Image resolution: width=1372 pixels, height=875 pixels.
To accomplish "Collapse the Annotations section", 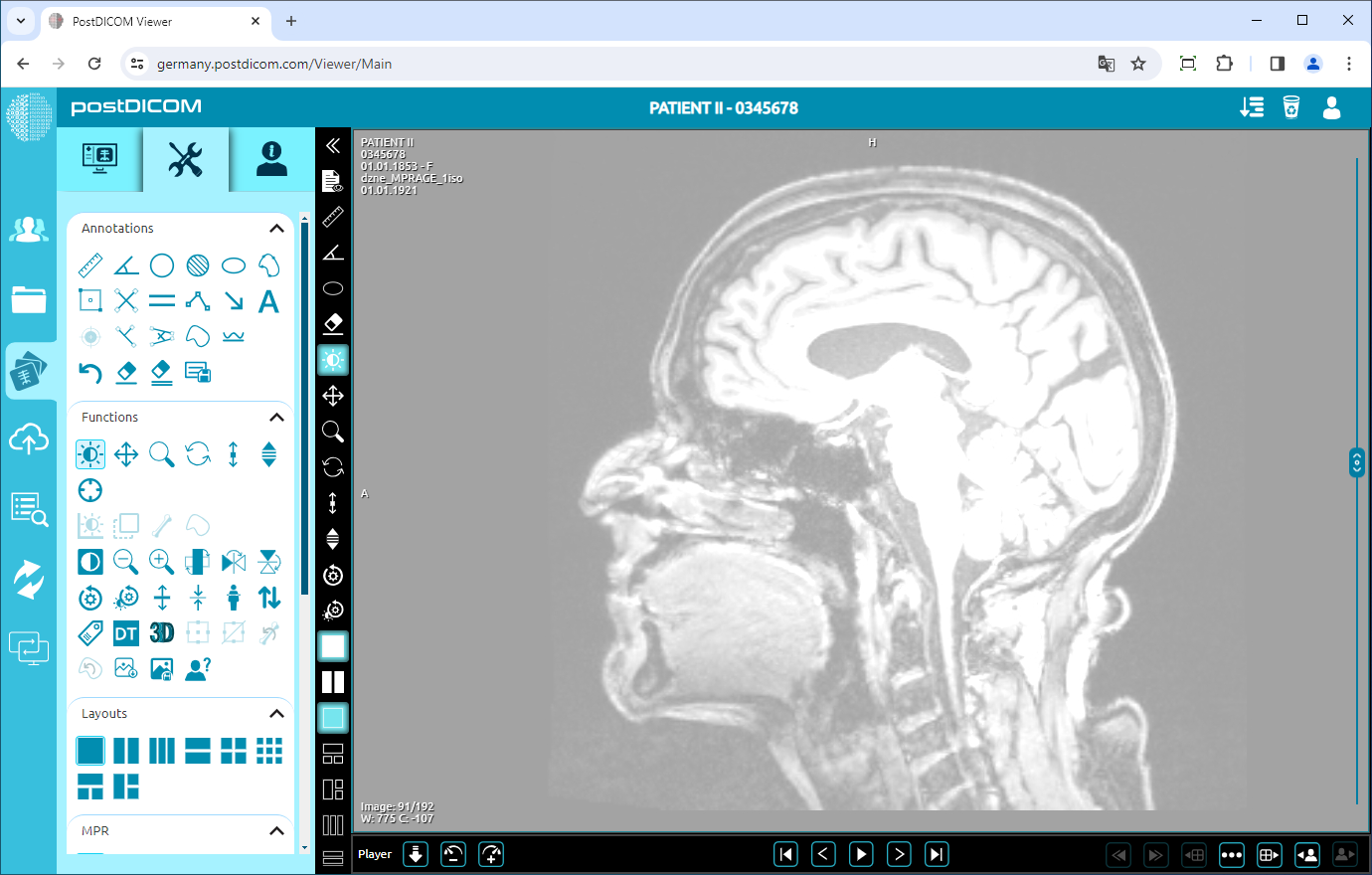I will [x=277, y=228].
